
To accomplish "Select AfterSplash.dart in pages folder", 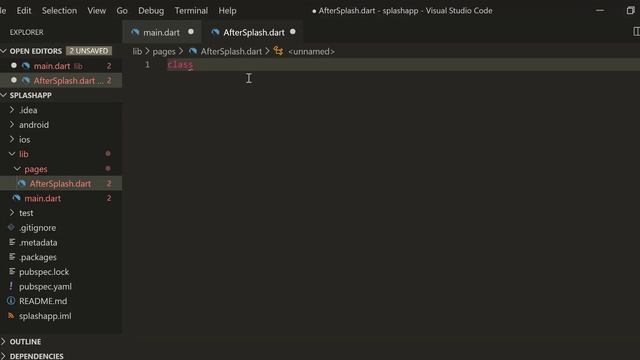I will pos(61,184).
